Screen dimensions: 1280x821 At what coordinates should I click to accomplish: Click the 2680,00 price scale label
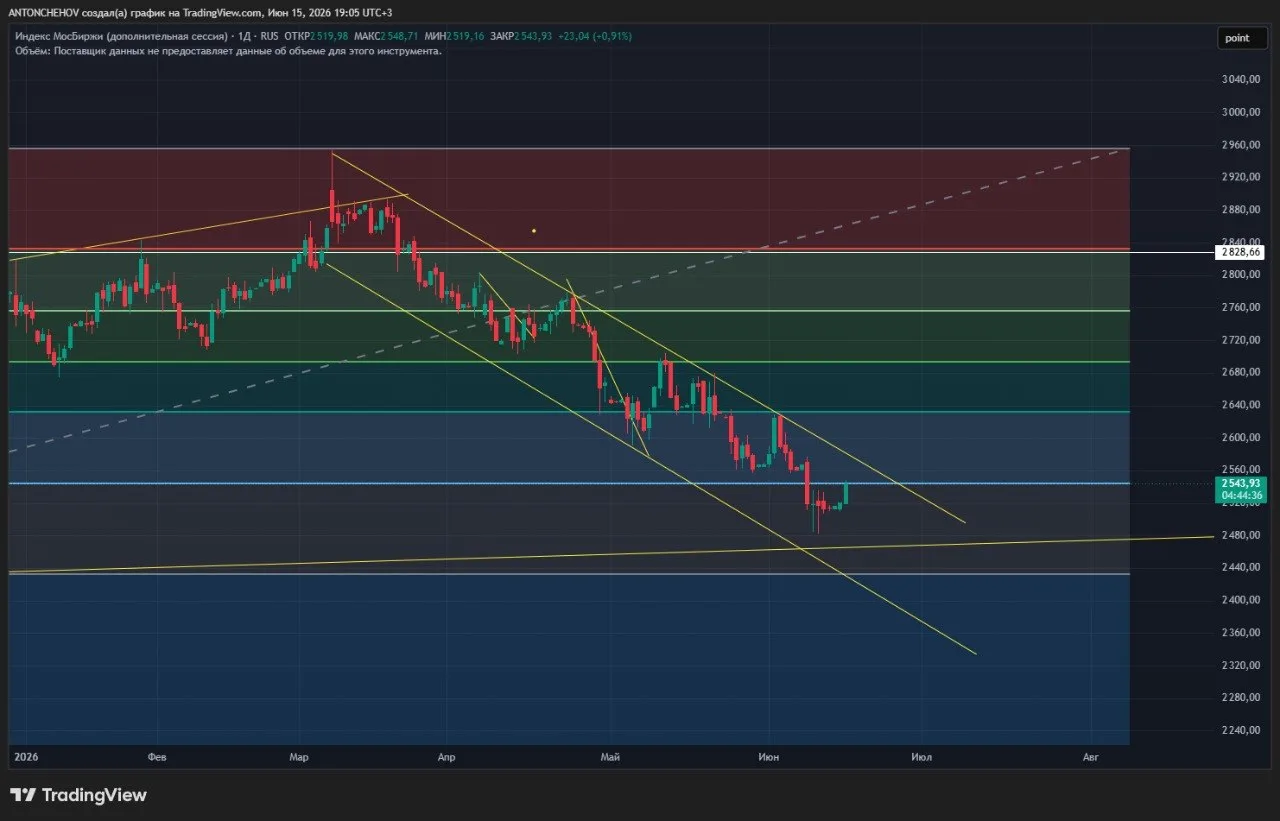click(x=1243, y=372)
